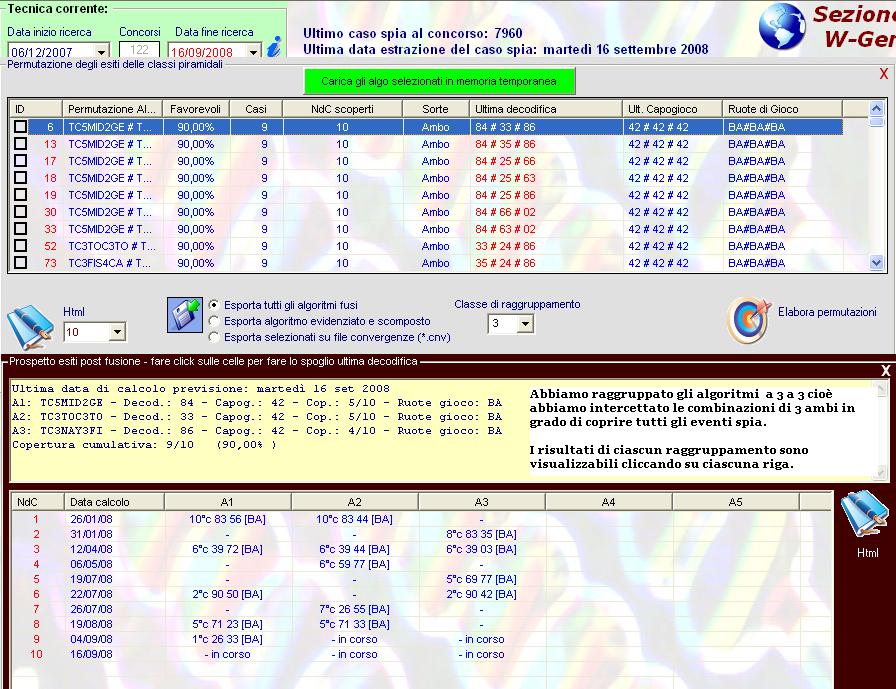896x689 pixels.
Task: Click Elabora permutazioni label
Action: 827,312
